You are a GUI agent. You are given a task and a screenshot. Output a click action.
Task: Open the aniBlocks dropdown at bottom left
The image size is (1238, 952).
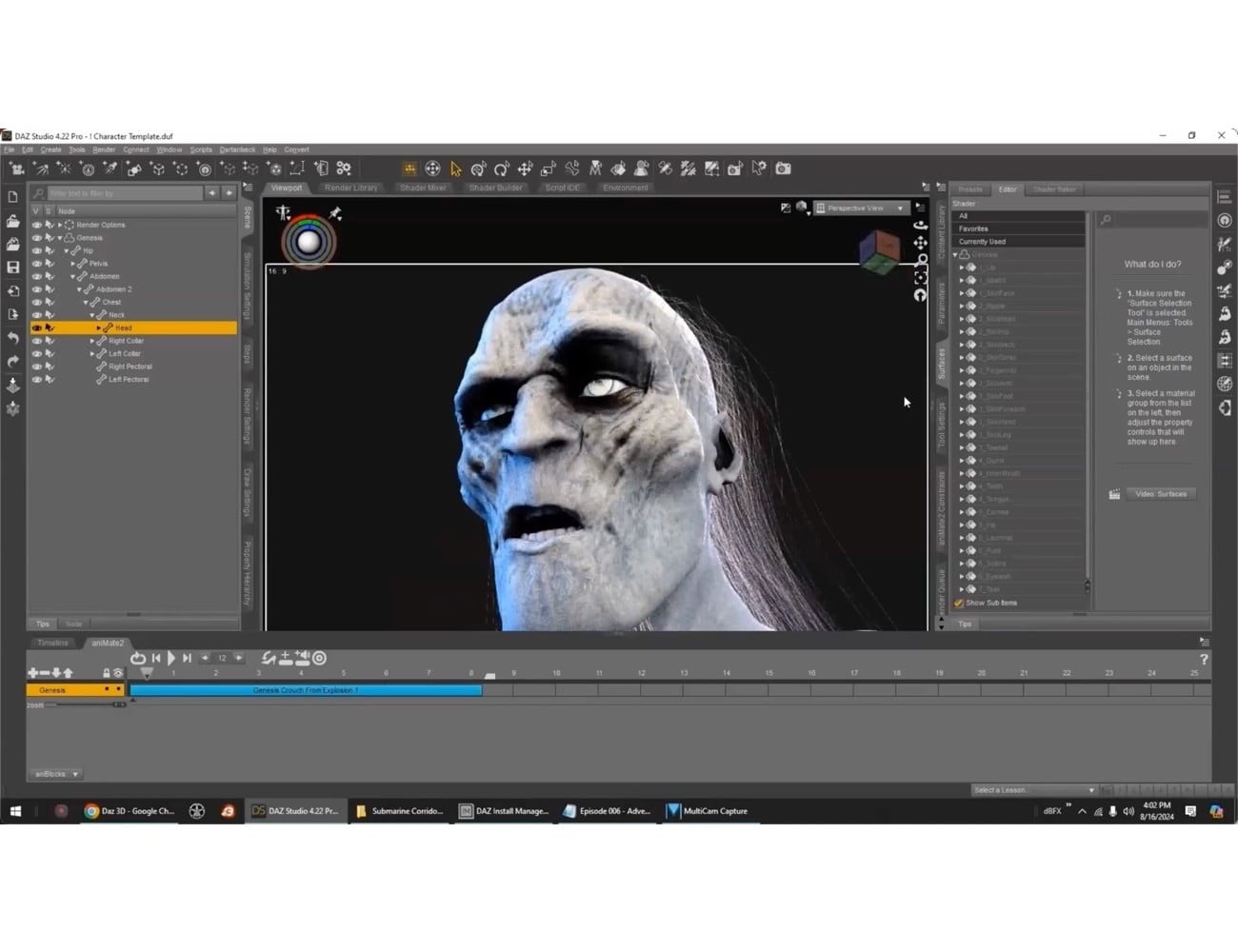(x=55, y=774)
